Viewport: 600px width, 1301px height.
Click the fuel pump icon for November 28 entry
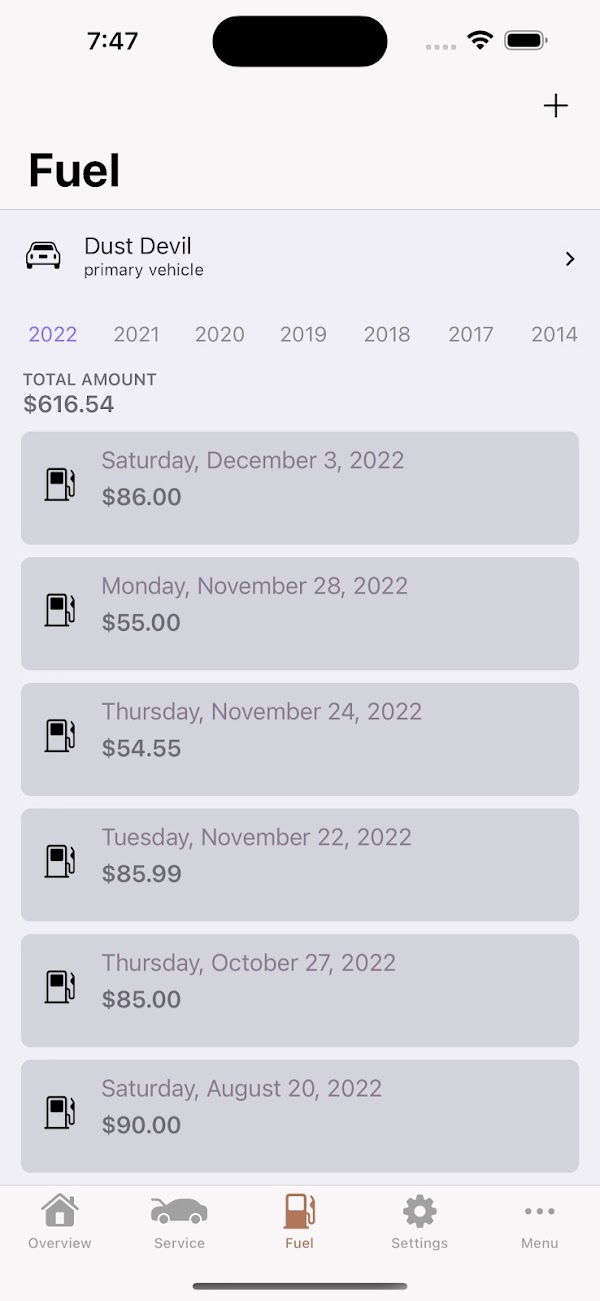pos(60,610)
